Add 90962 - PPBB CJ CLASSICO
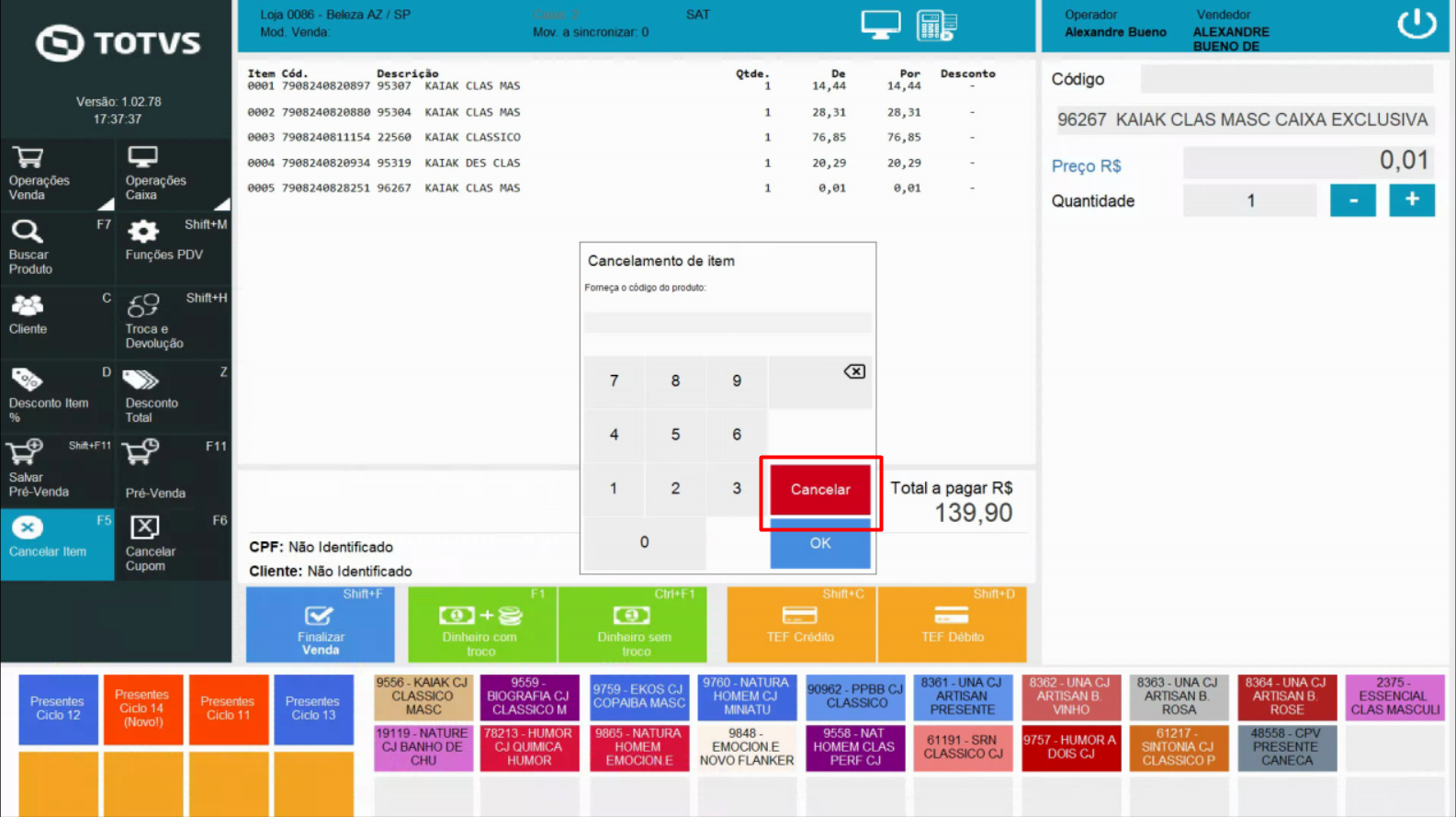1456x817 pixels. click(855, 698)
